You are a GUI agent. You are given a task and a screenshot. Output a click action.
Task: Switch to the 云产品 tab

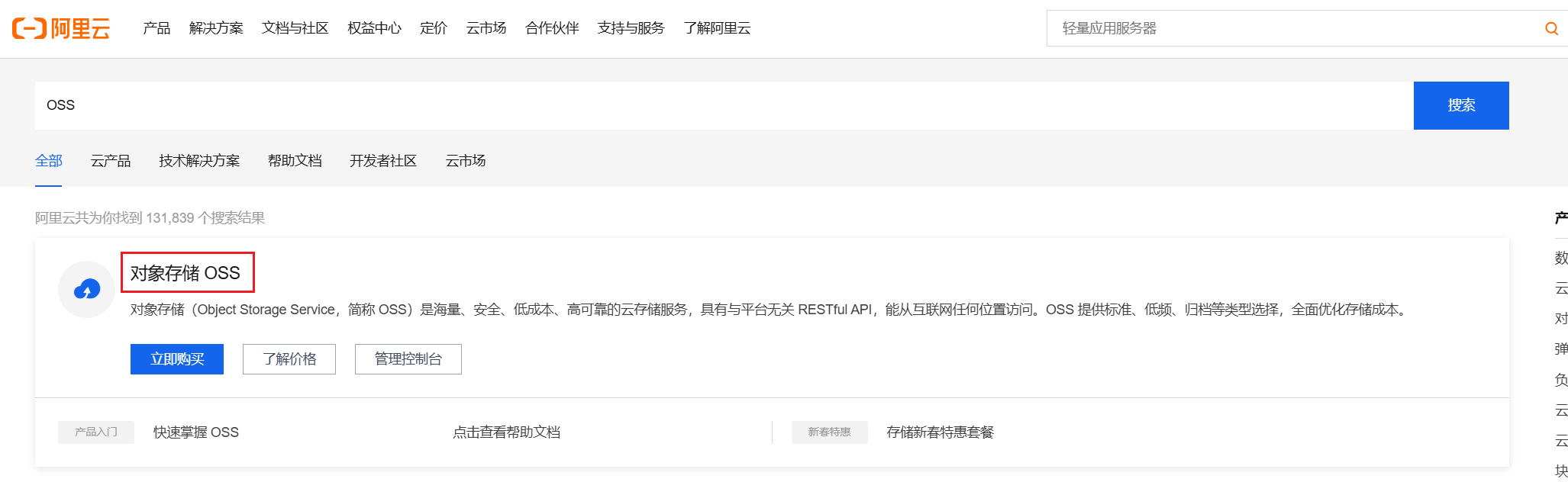[111, 161]
